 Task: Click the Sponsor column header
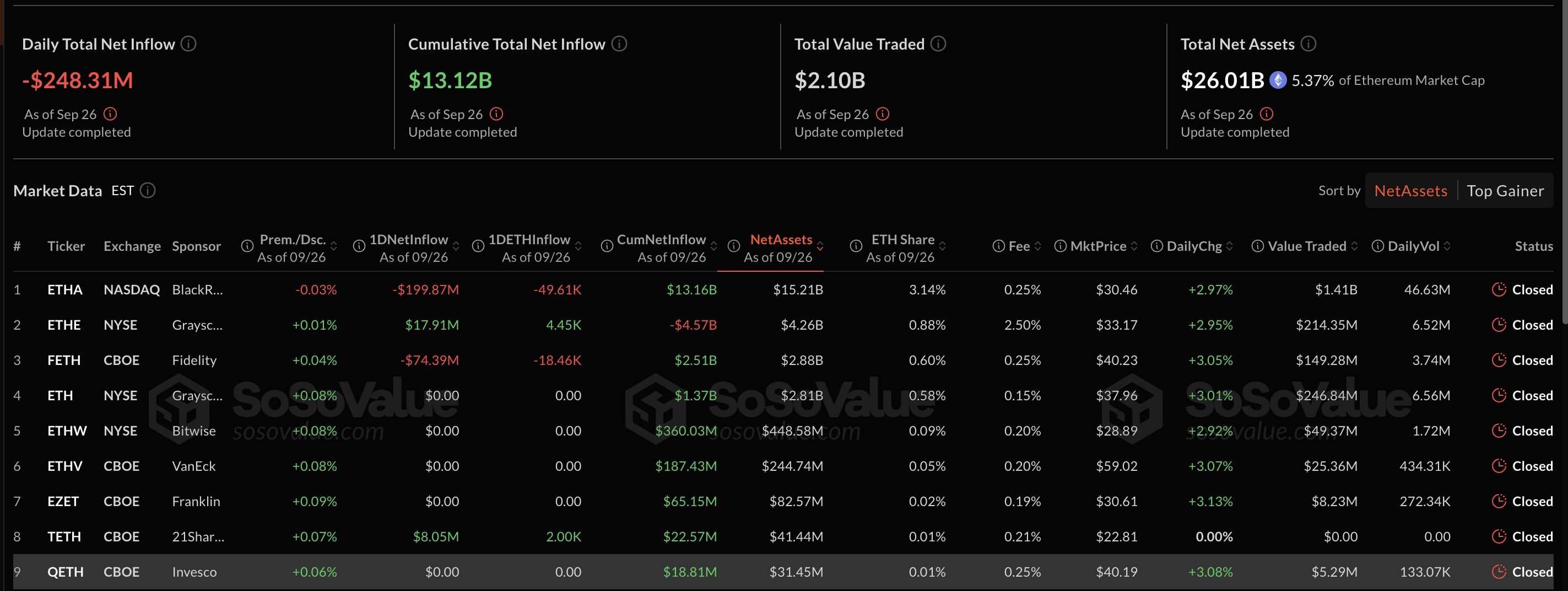[196, 246]
